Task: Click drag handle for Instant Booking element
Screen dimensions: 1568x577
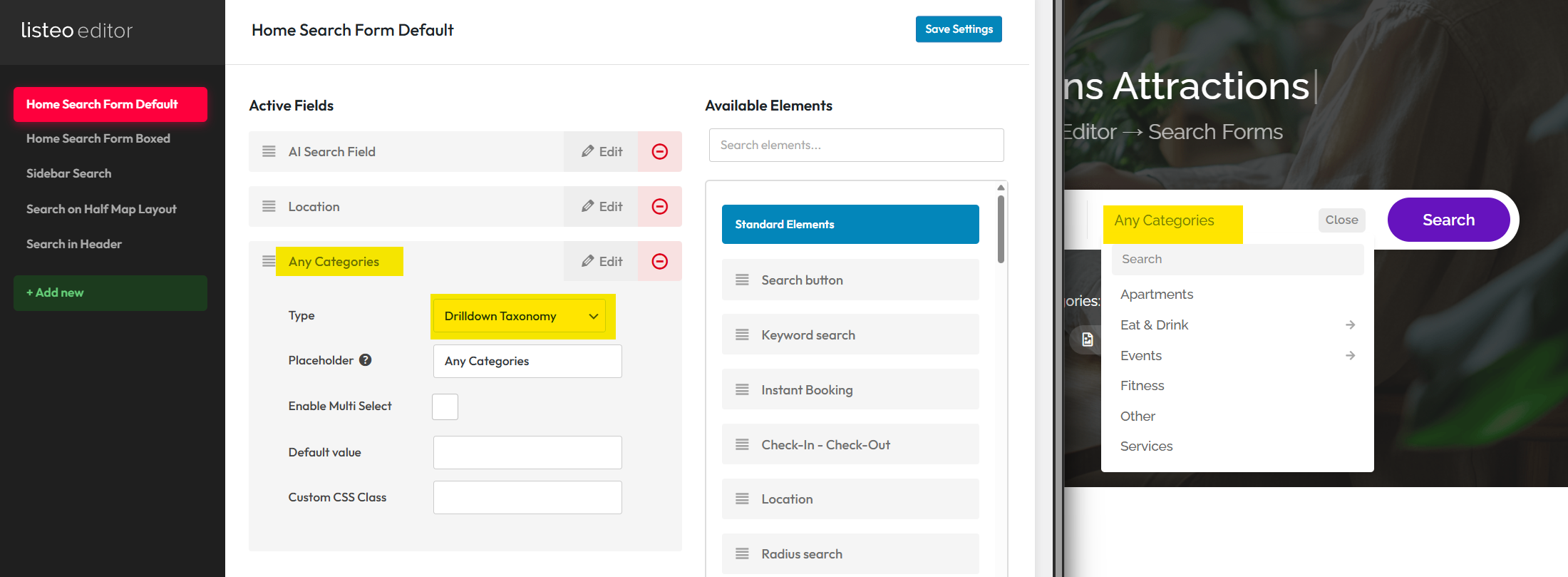Action: tap(742, 389)
